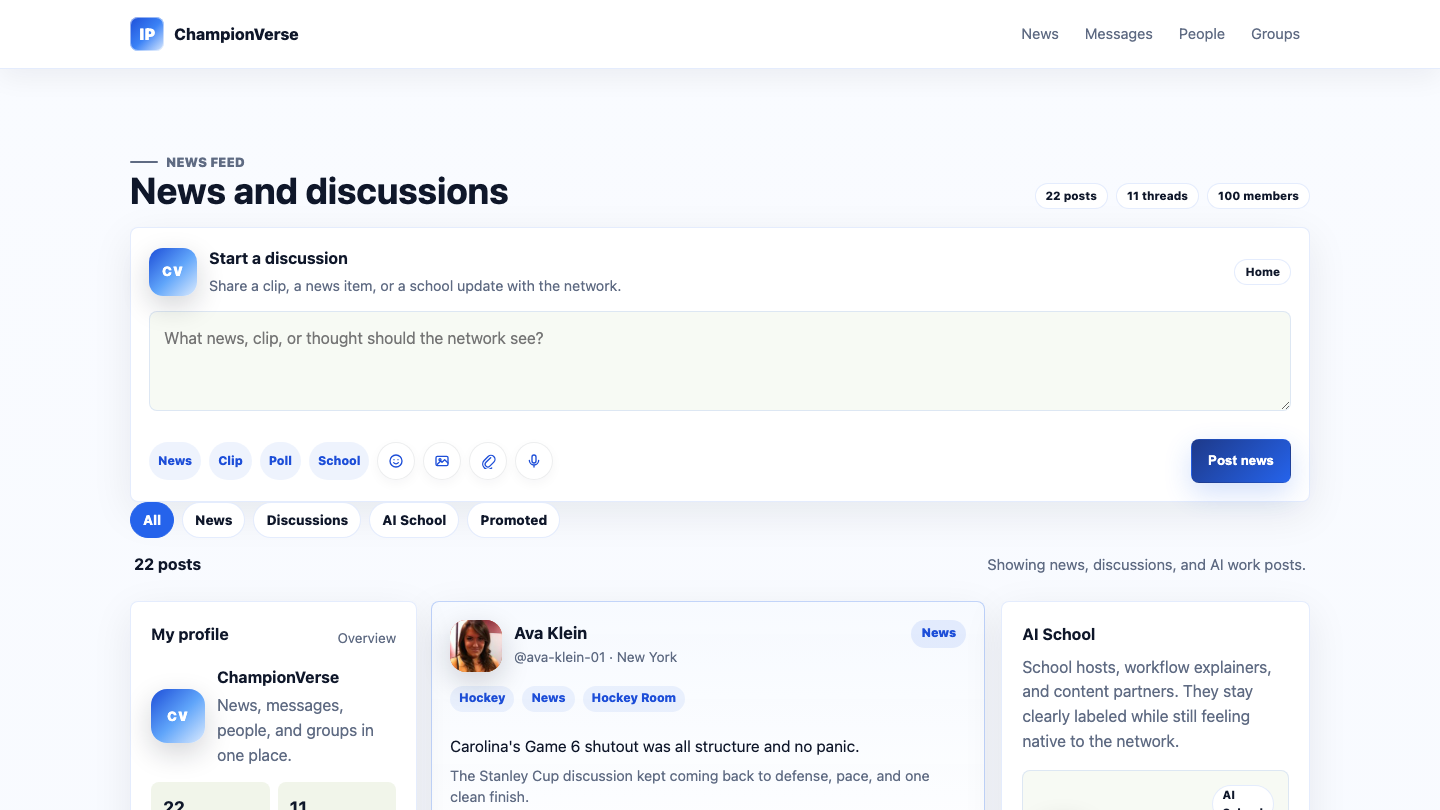Click the Post news button
This screenshot has height=810, width=1440.
click(1241, 461)
